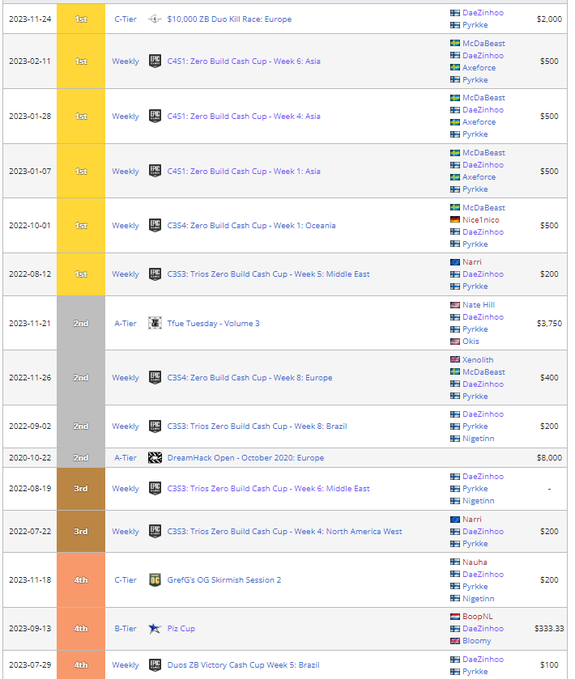Open $10,000 ZB Duo Kill Race: Europe link
Screen dimensions: 575x679
(229, 19)
